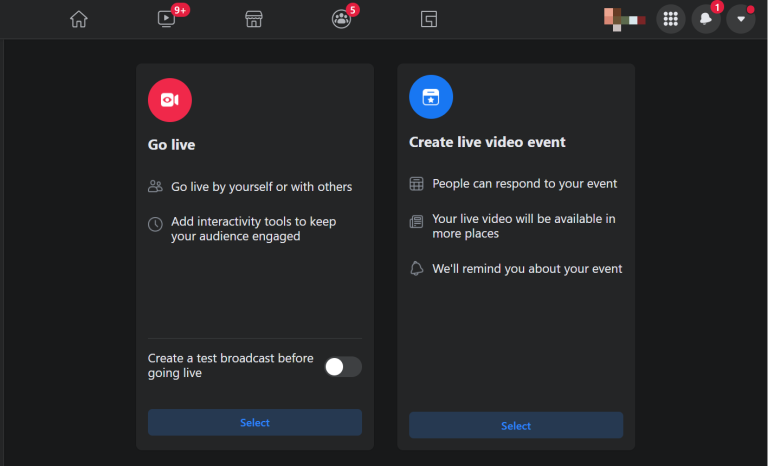Image resolution: width=768 pixels, height=466 pixels.
Task: Open the Watch video tab icon
Action: tap(167, 19)
